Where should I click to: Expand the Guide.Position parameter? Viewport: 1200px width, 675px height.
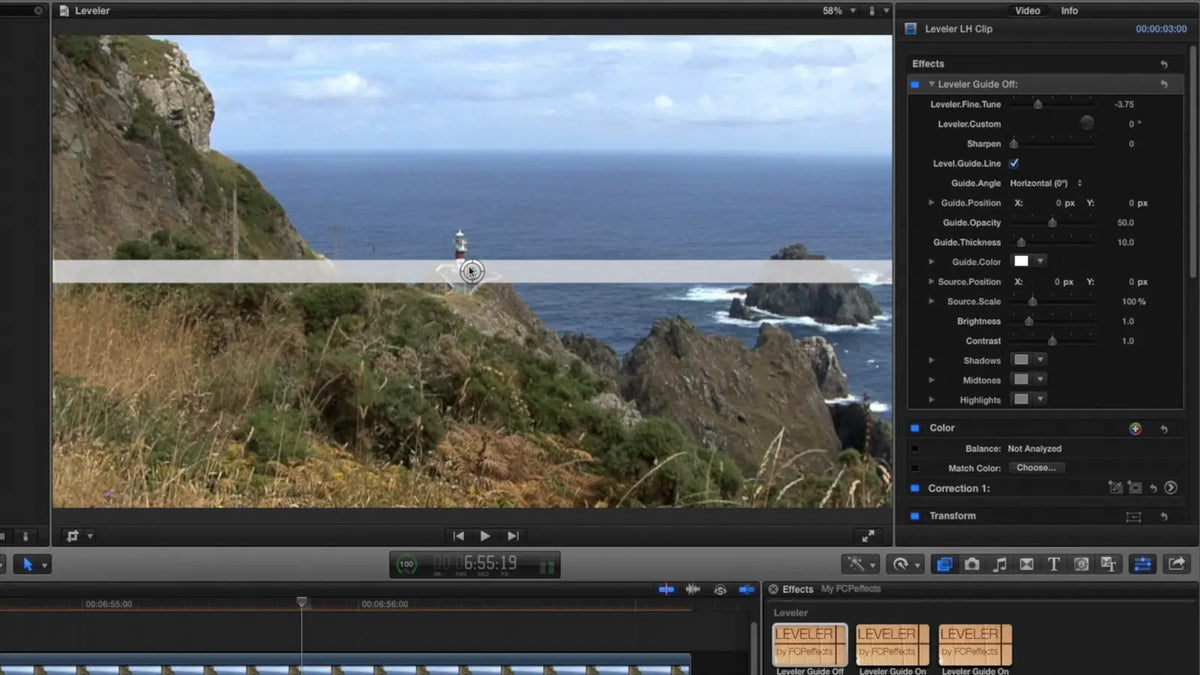click(x=932, y=203)
